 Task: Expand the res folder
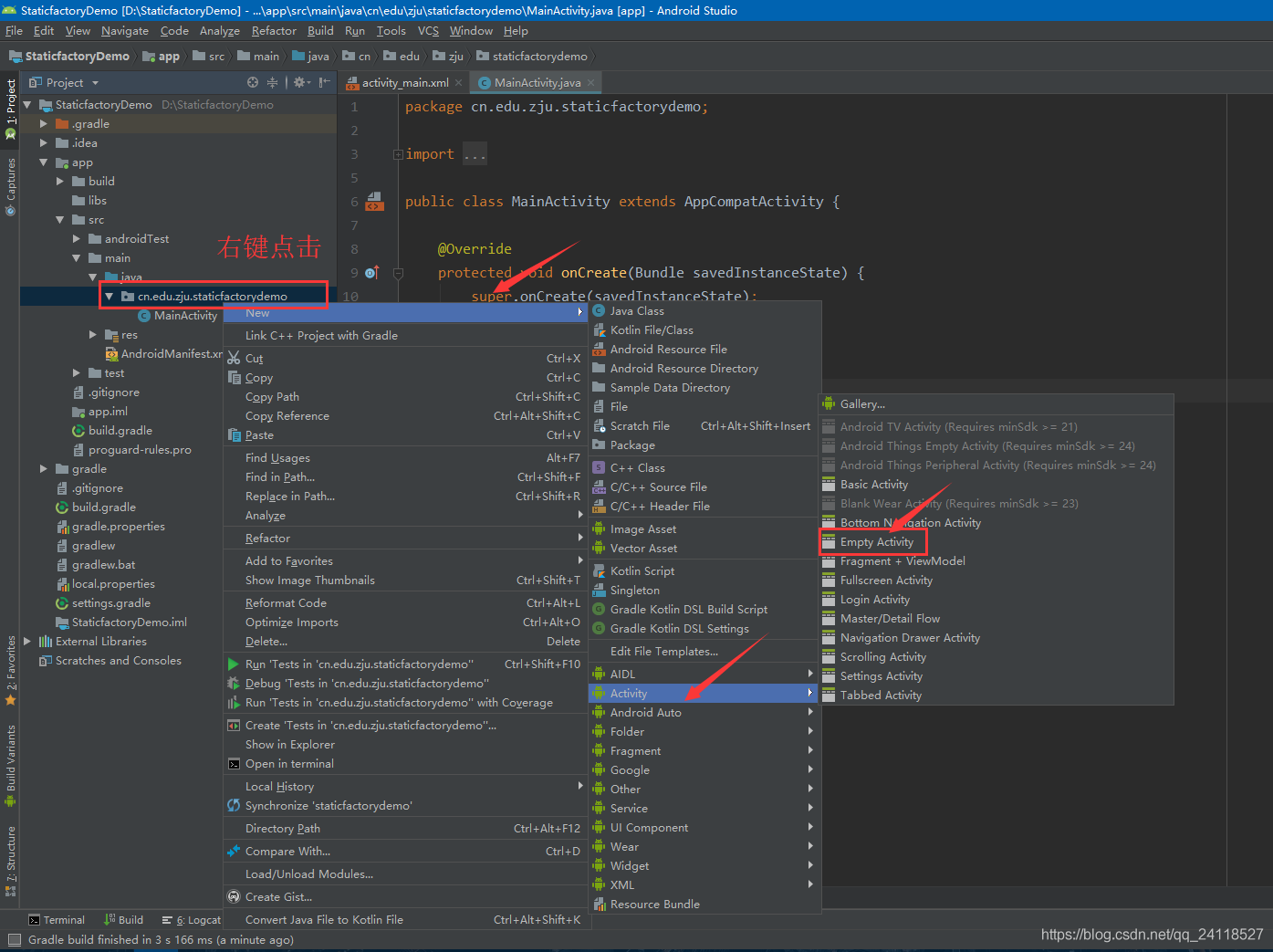[x=93, y=335]
